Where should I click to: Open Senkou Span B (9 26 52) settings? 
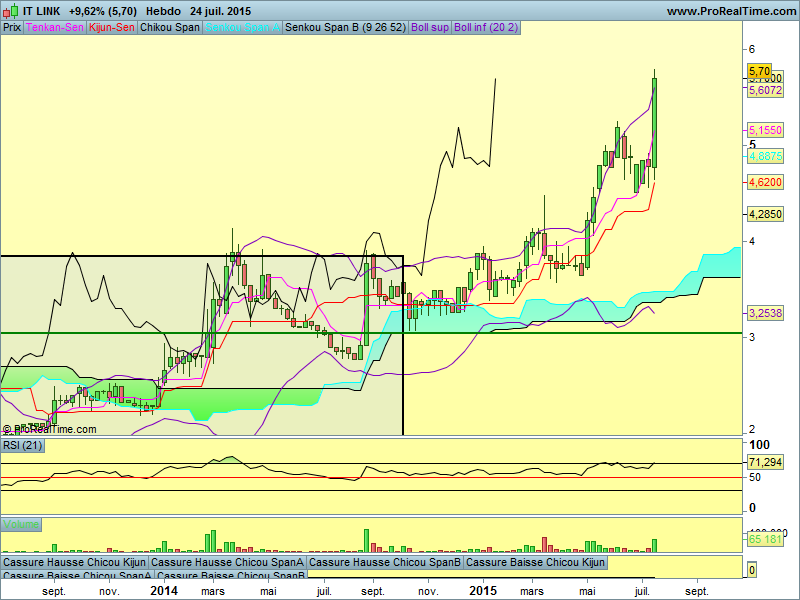[x=345, y=28]
